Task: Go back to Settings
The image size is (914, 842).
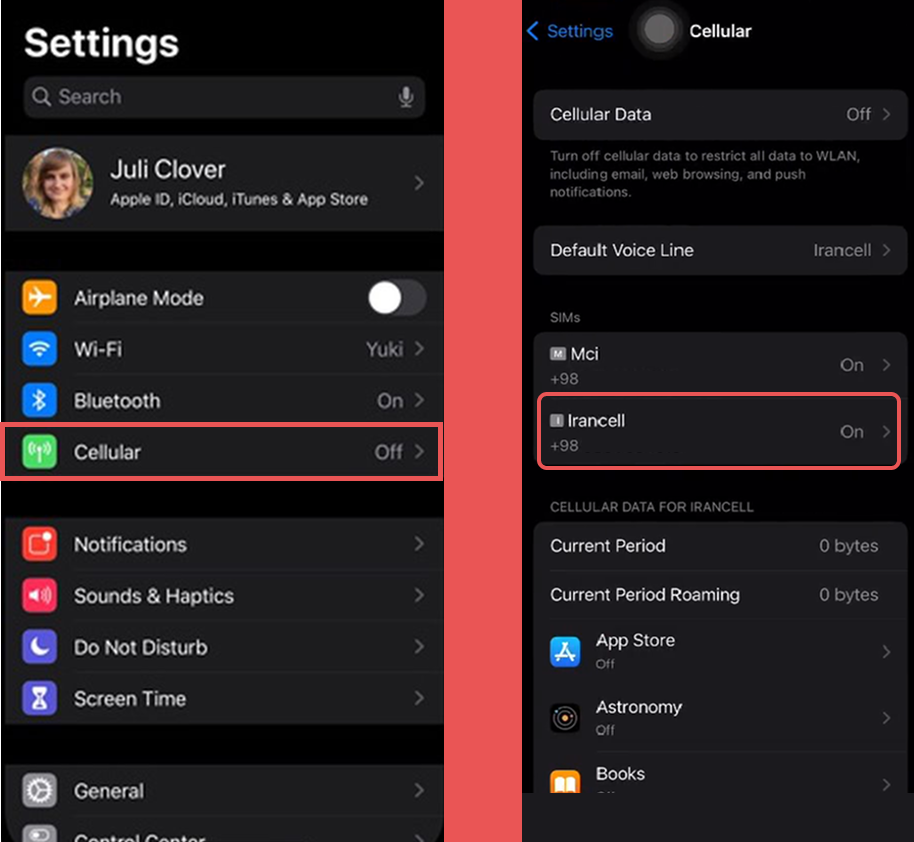Action: [570, 31]
